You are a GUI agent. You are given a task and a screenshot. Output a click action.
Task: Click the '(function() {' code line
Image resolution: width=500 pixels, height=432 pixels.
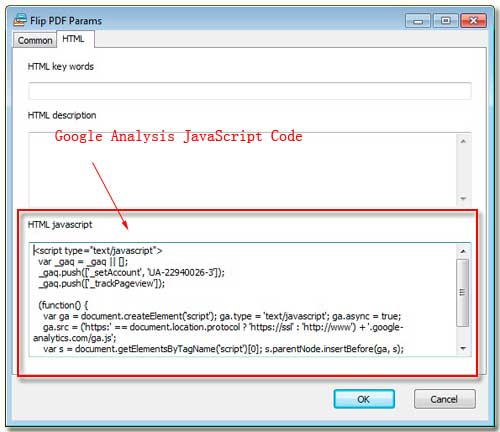pyautogui.click(x=63, y=305)
